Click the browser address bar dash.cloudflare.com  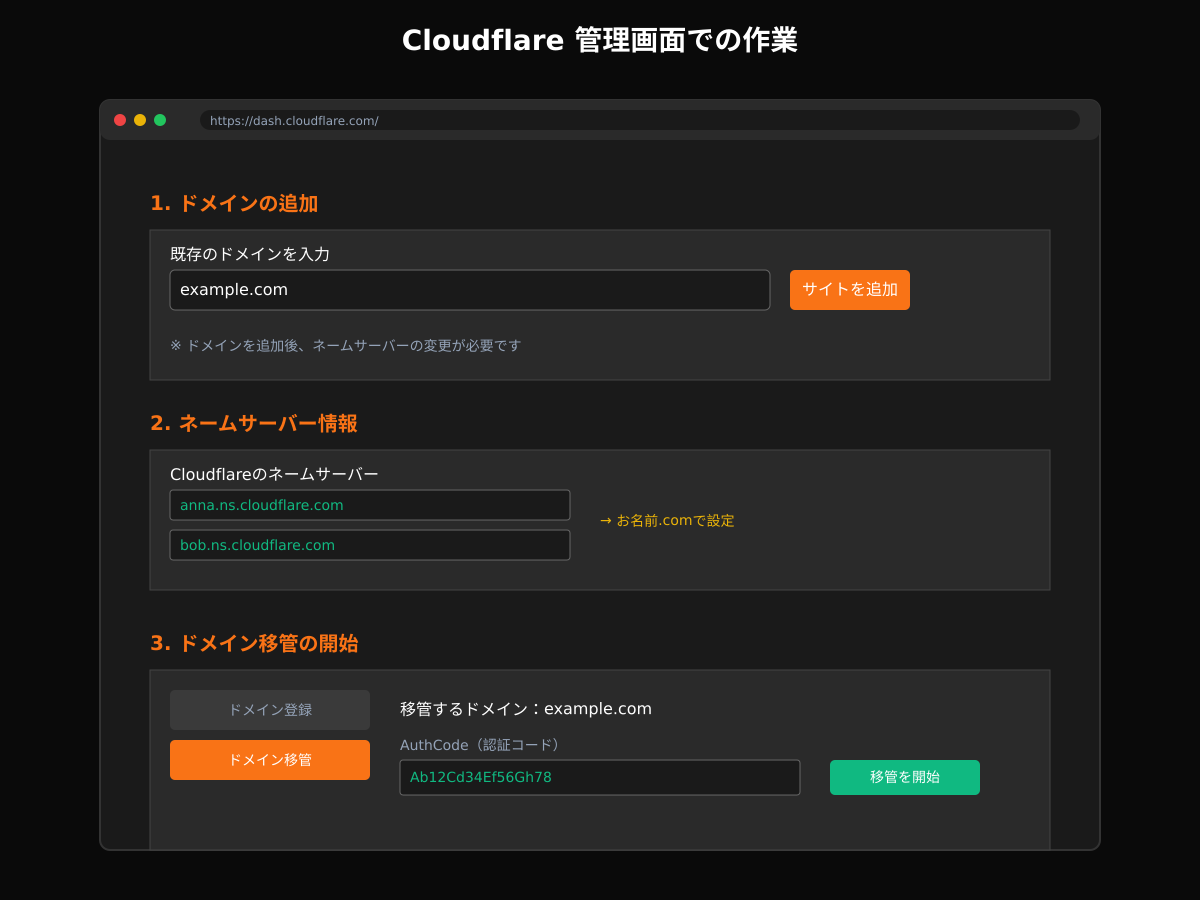coord(640,120)
